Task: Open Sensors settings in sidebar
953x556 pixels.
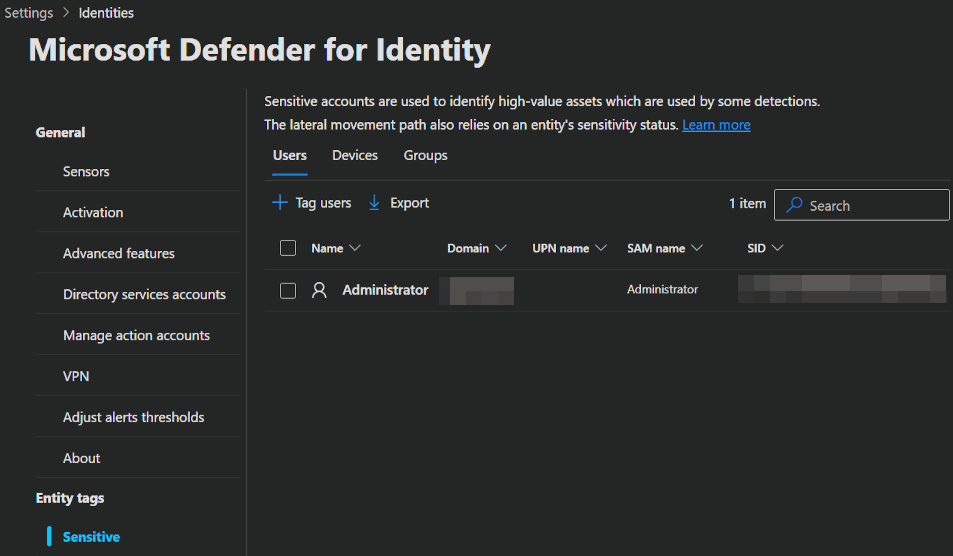Action: (86, 172)
